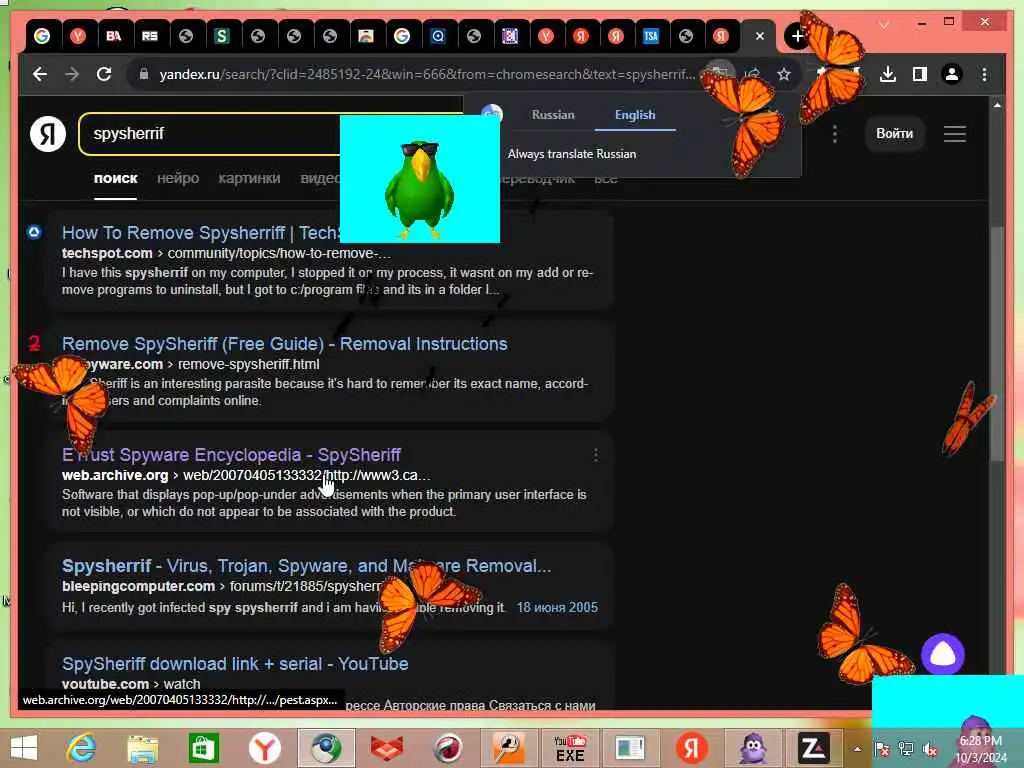
Task: Close the active tab with the X
Action: pos(760,37)
